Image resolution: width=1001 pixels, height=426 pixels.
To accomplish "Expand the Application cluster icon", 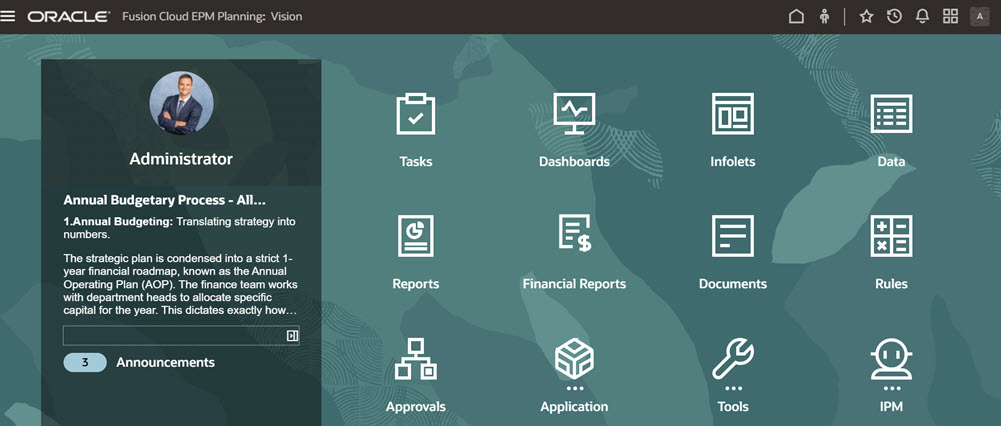I will click(x=574, y=359).
